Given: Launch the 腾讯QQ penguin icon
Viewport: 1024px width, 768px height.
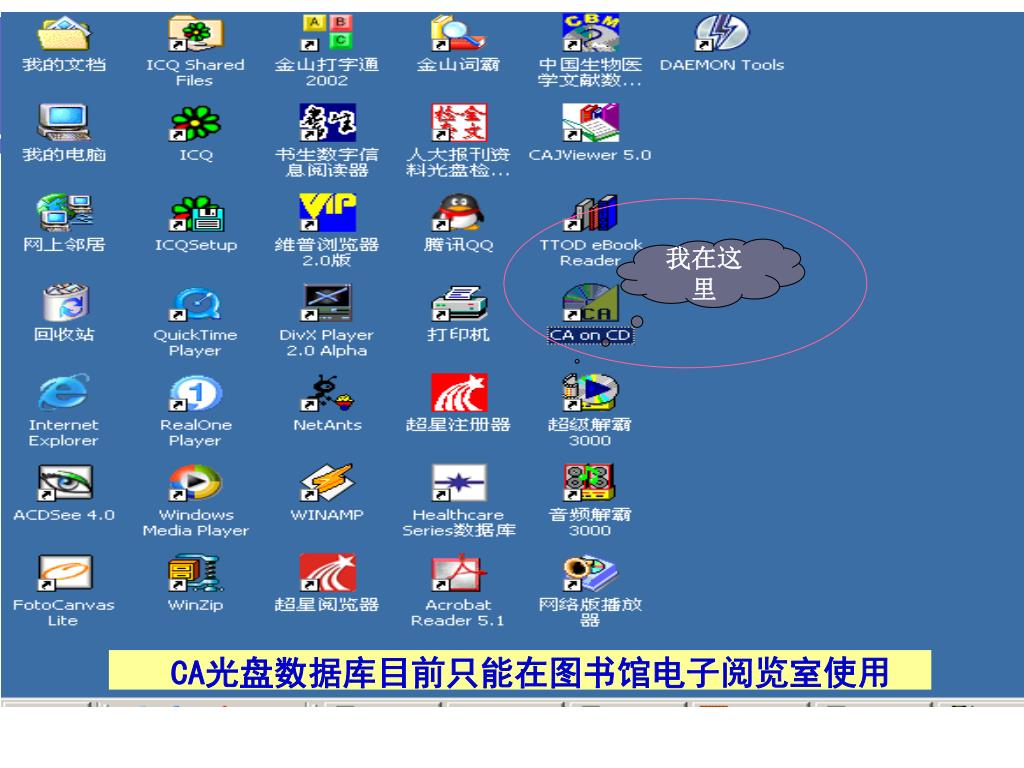Looking at the screenshot, I should pyautogui.click(x=458, y=212).
